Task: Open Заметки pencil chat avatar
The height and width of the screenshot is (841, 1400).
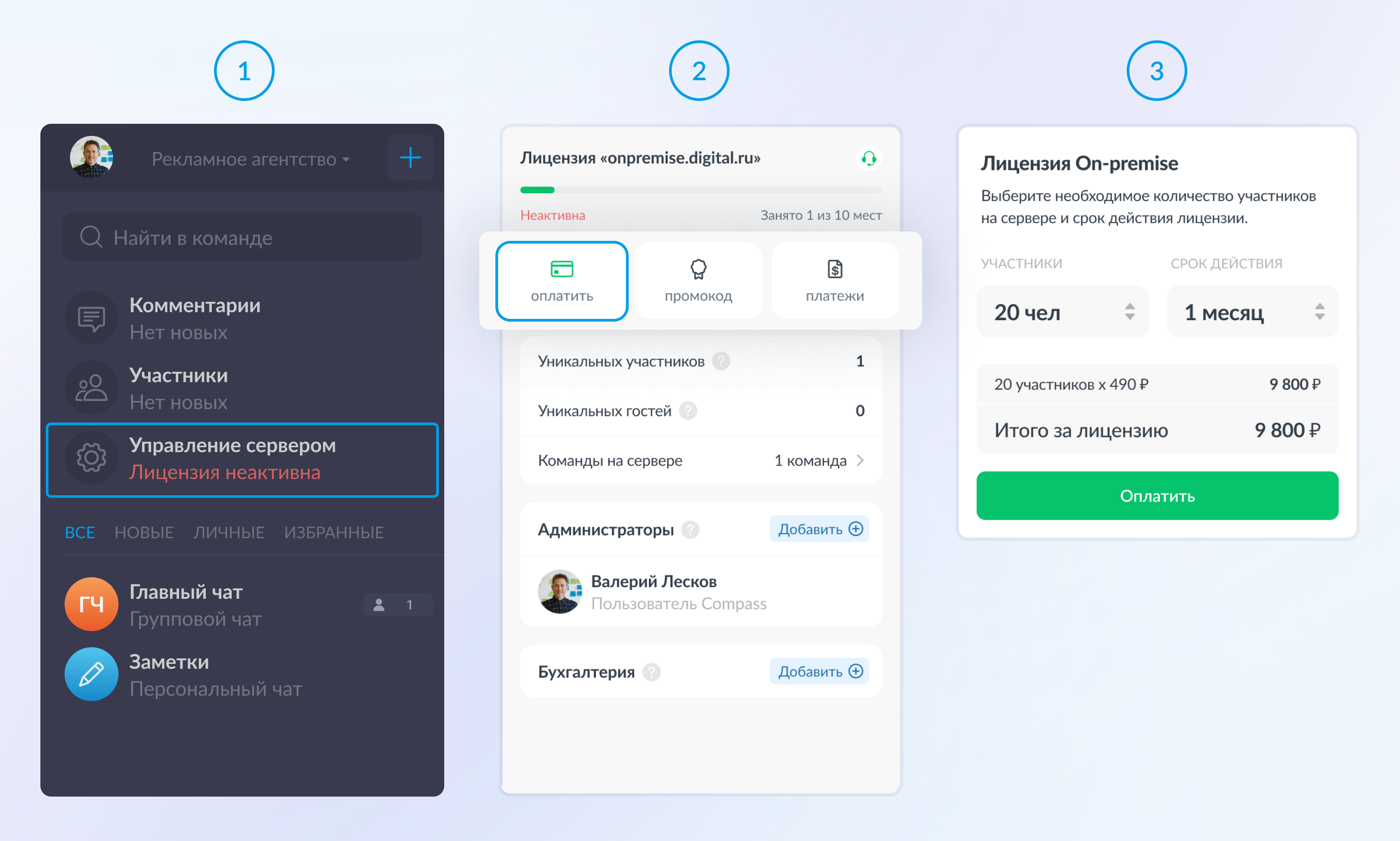Action: point(91,675)
